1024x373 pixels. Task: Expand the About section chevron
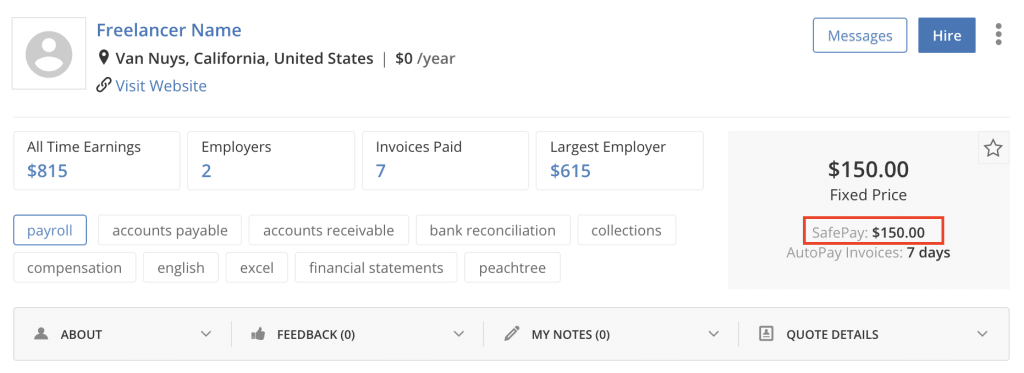point(206,334)
